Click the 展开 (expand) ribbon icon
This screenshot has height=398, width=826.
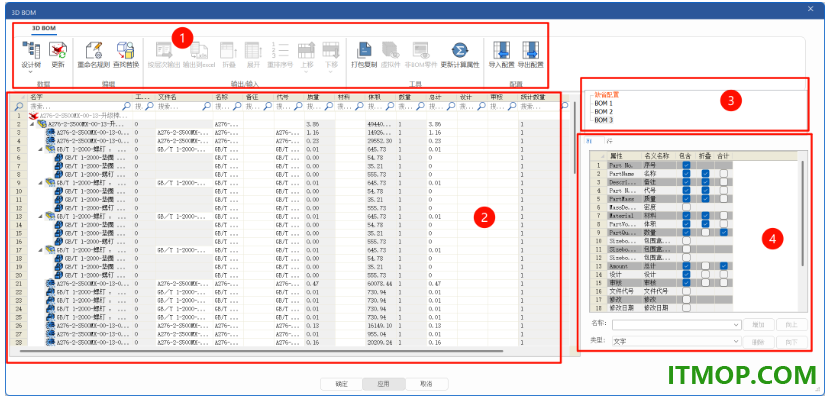253,50
